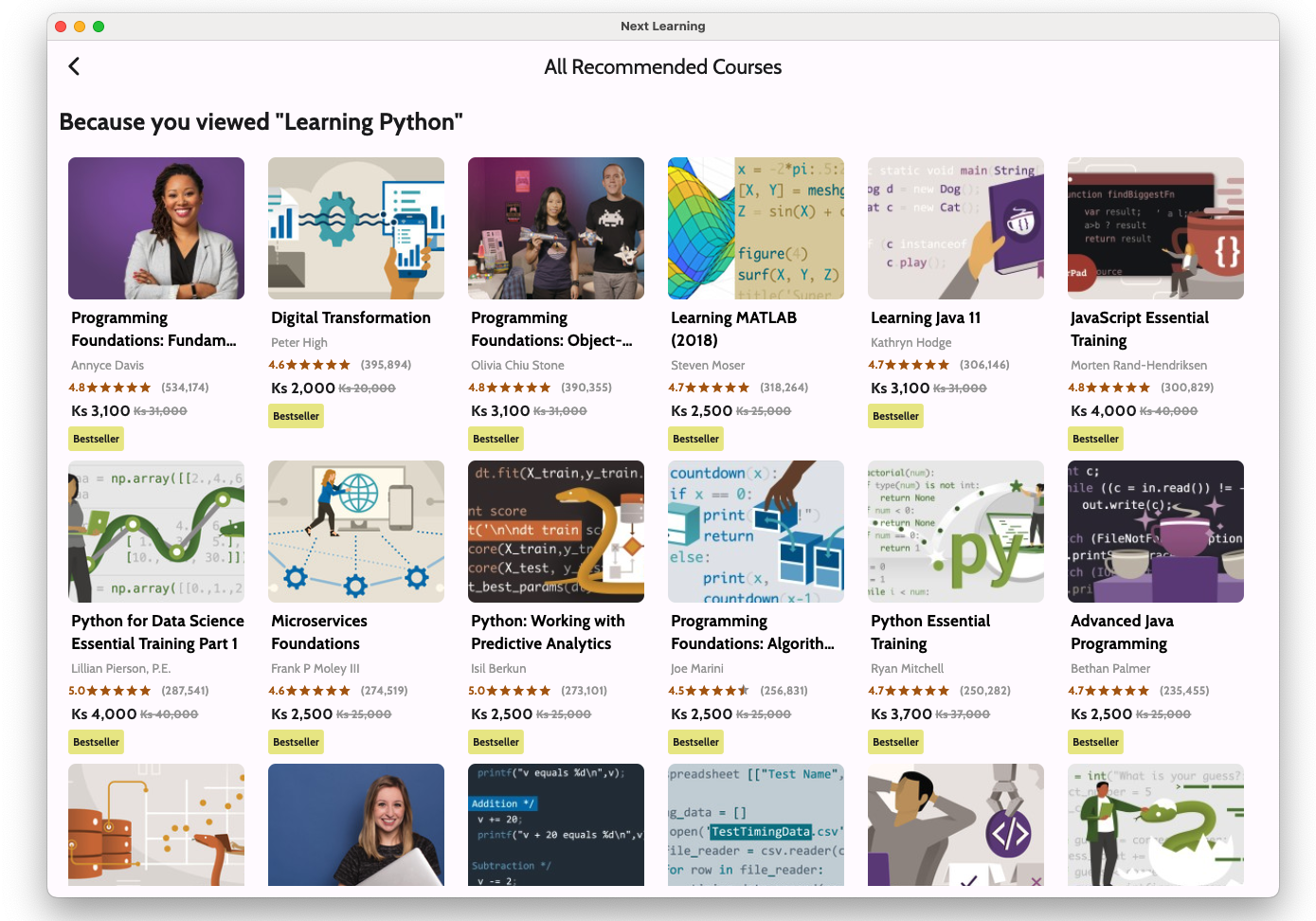Select author name Kathryn Hodge
The width and height of the screenshot is (1316, 921).
[910, 342]
